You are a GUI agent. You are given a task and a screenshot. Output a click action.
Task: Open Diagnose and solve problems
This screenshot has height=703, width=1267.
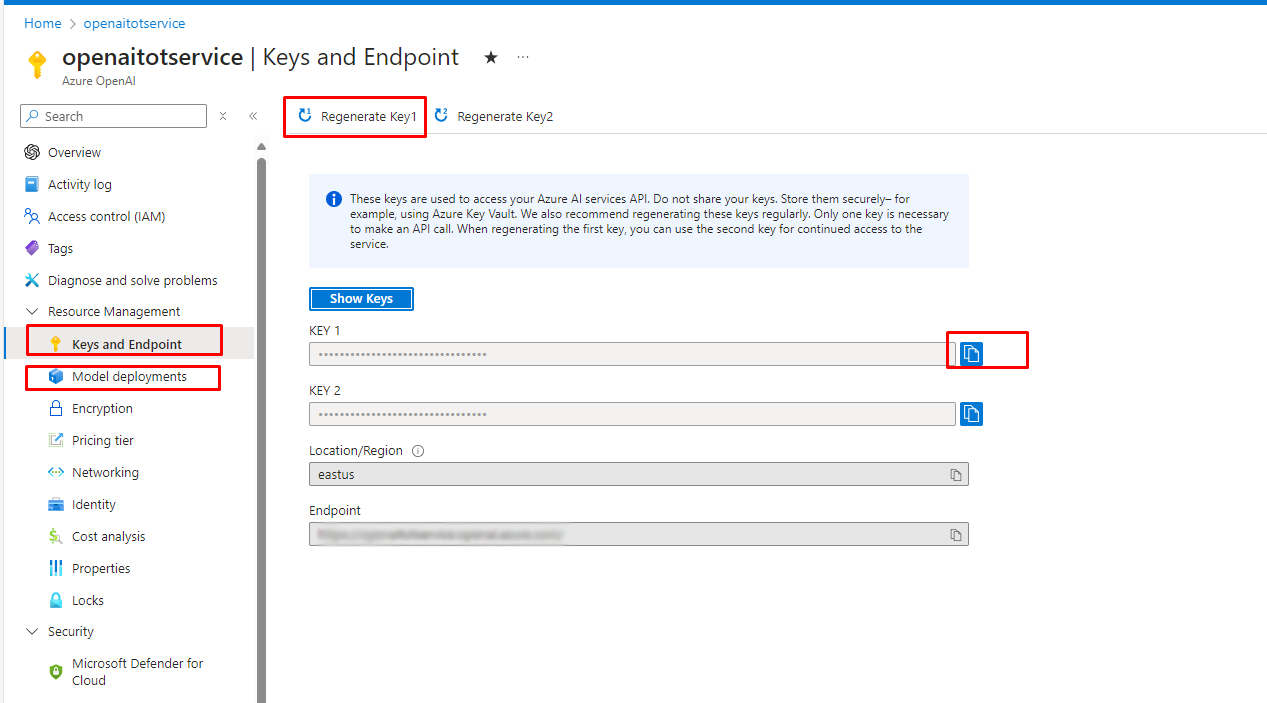point(132,281)
